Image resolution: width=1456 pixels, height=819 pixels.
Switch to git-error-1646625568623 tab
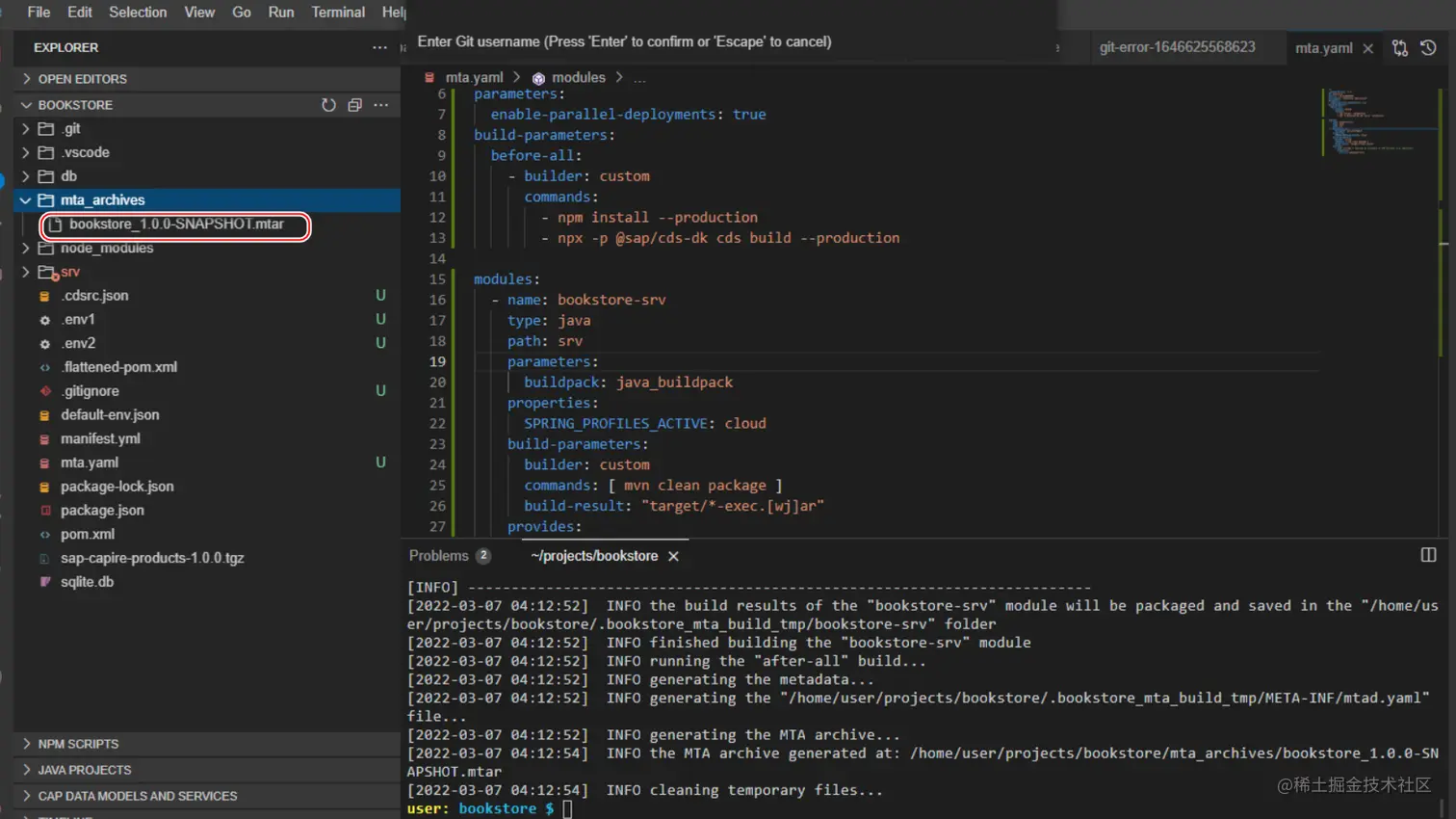tap(1177, 47)
